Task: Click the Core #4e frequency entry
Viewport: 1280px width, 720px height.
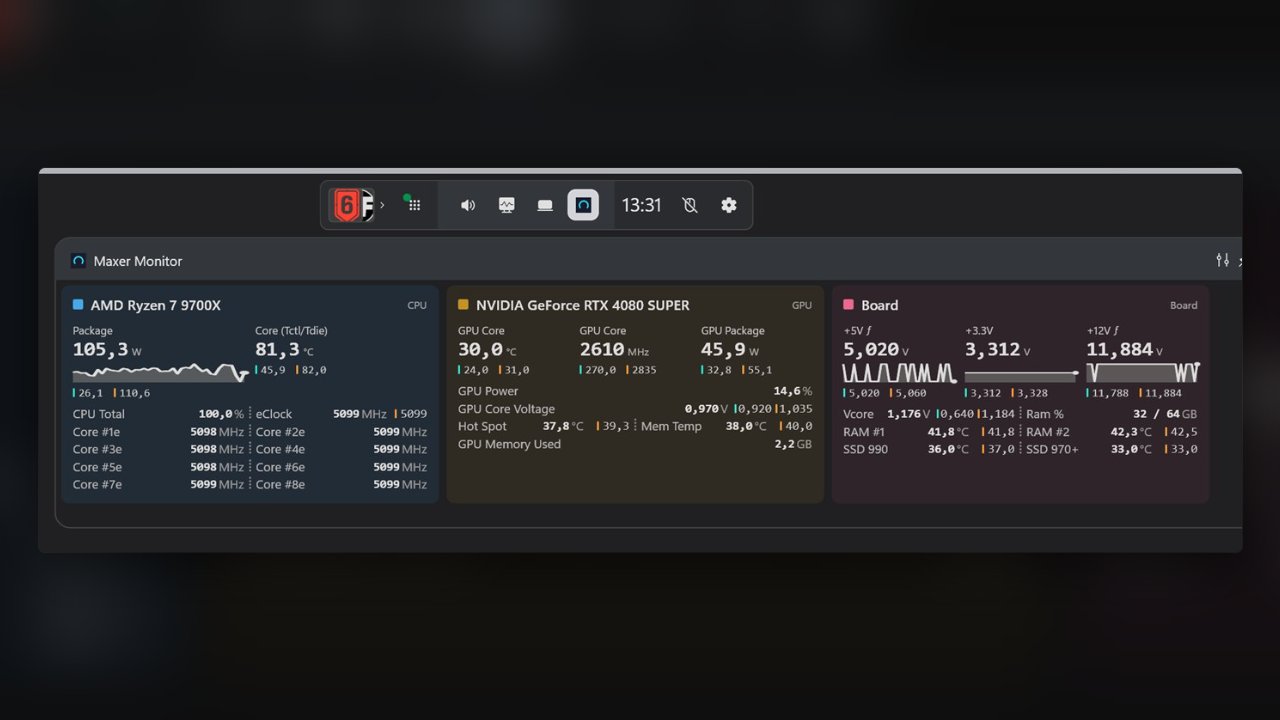Action: [x=341, y=449]
